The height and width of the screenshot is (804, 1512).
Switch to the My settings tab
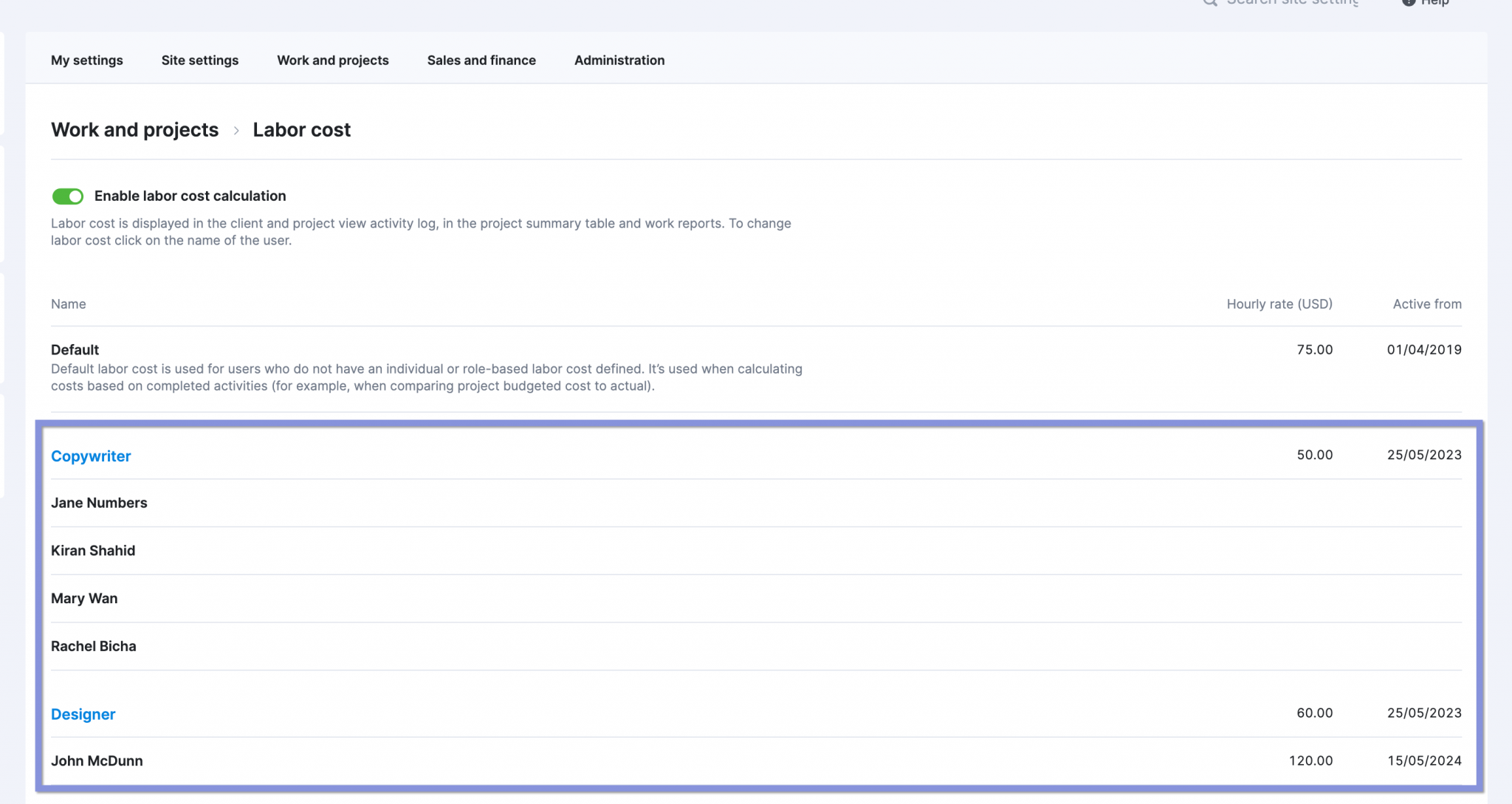click(x=86, y=61)
